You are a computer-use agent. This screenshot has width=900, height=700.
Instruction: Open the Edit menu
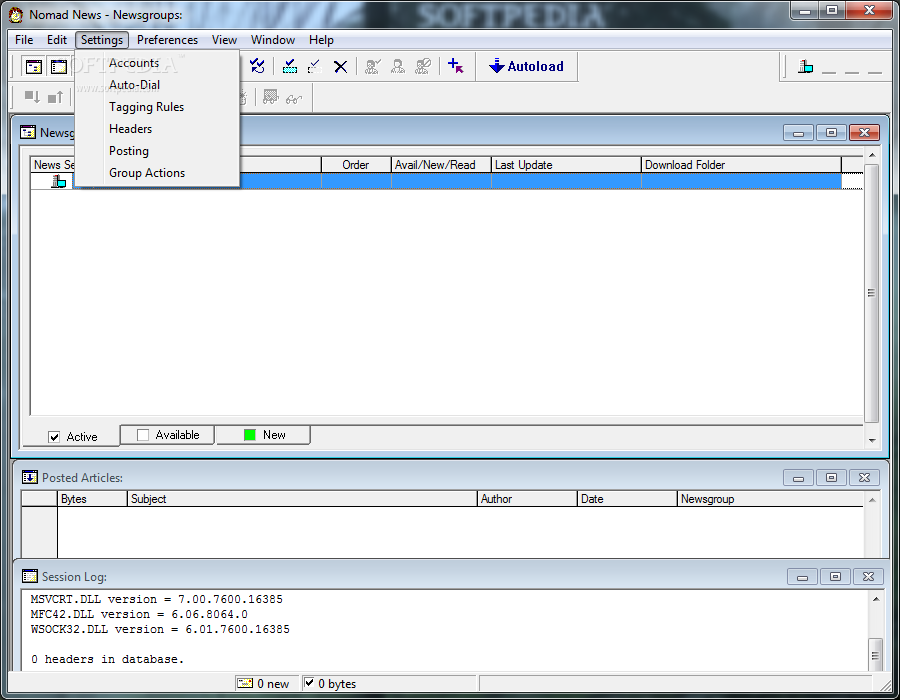pyautogui.click(x=57, y=40)
